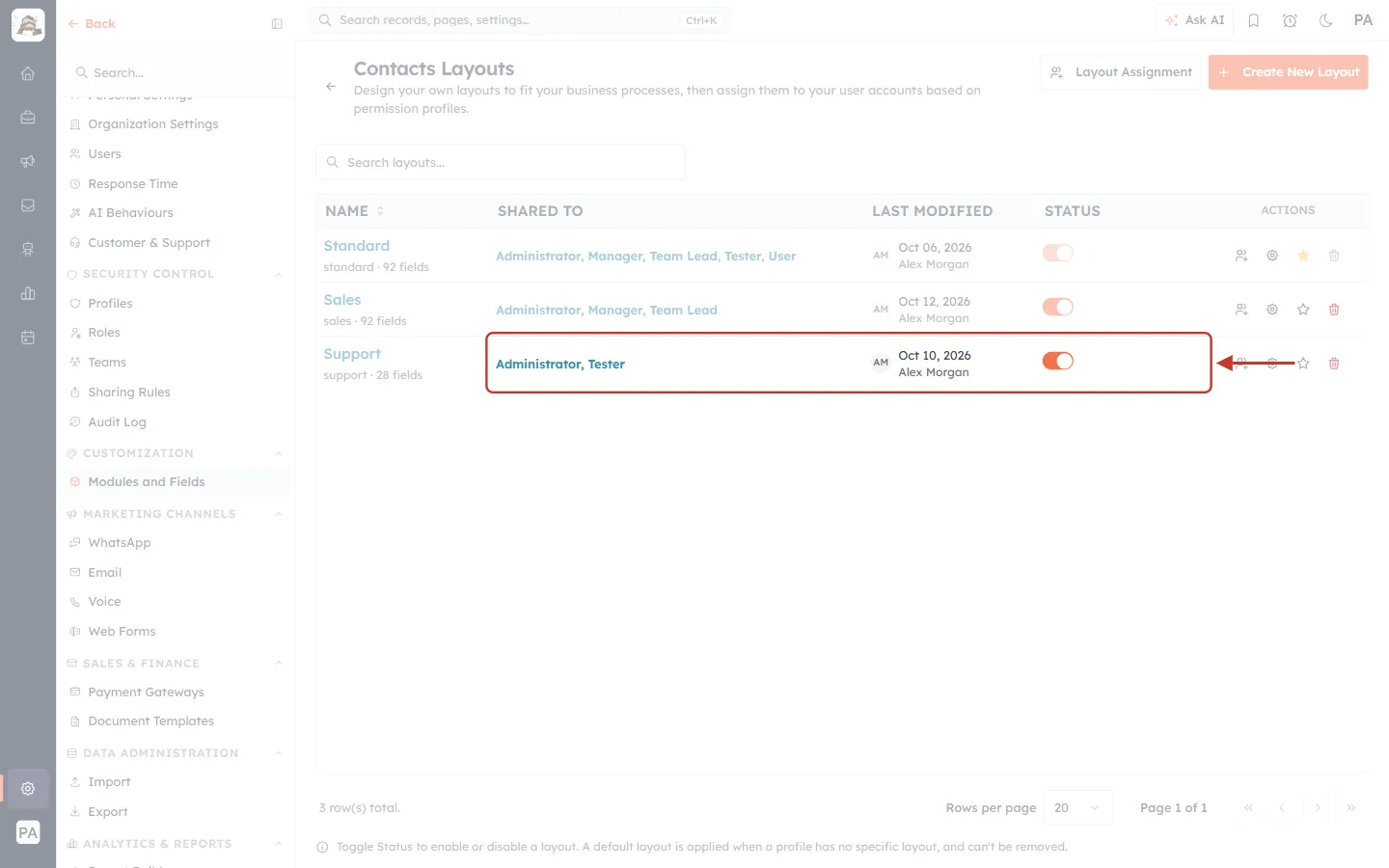Open the Support layout name link

[352, 354]
